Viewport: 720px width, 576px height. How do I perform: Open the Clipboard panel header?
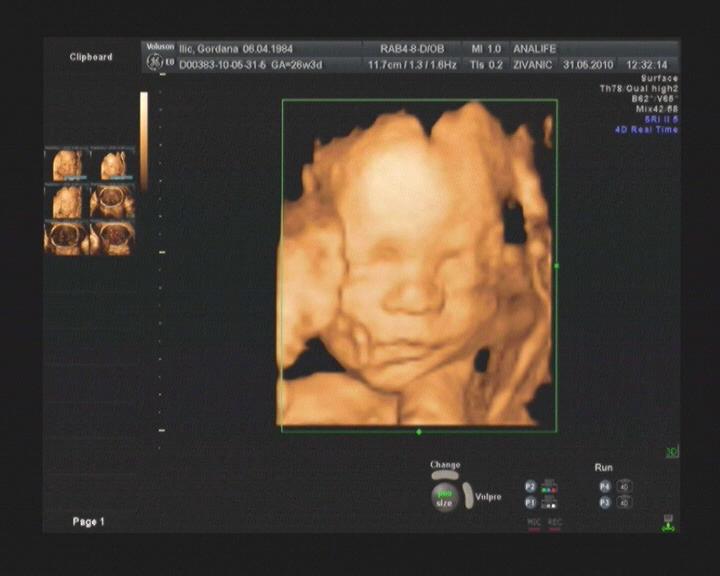pos(91,57)
